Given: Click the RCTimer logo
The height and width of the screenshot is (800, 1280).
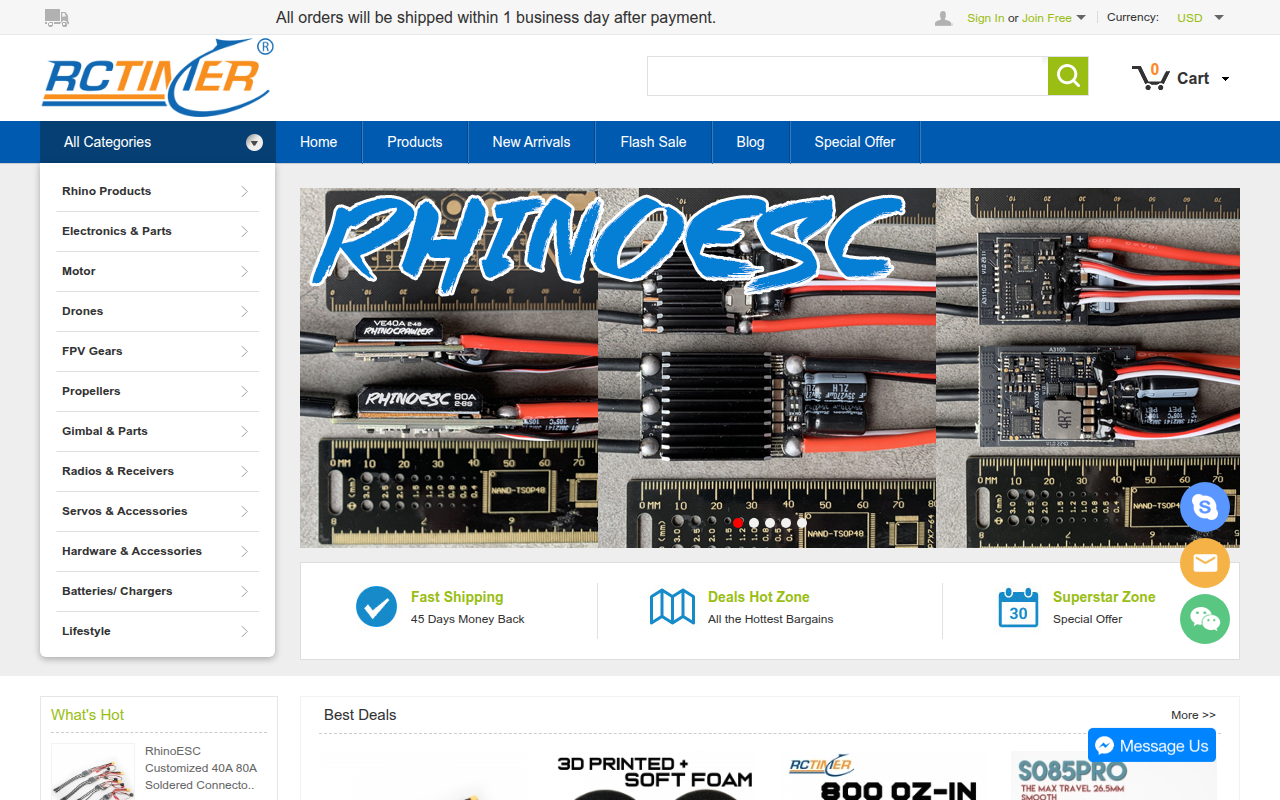Looking at the screenshot, I should tap(157, 77).
